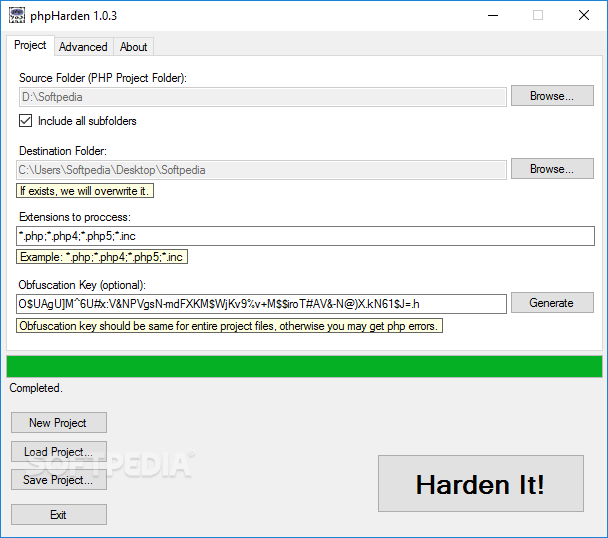This screenshot has width=608, height=538.
Task: Click the obfuscation key warning note
Action: [x=229, y=326]
